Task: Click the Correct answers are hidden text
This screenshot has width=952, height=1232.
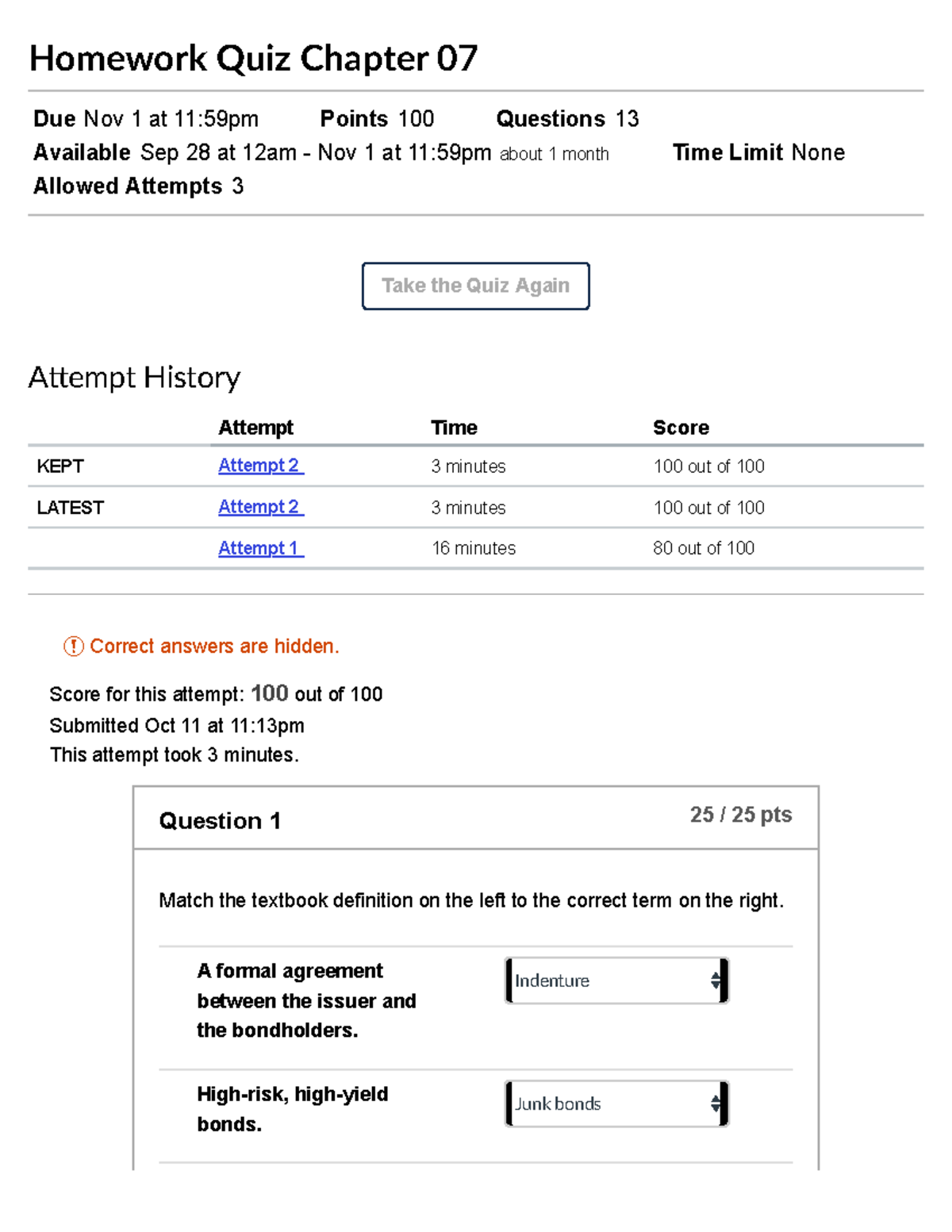Action: click(214, 647)
